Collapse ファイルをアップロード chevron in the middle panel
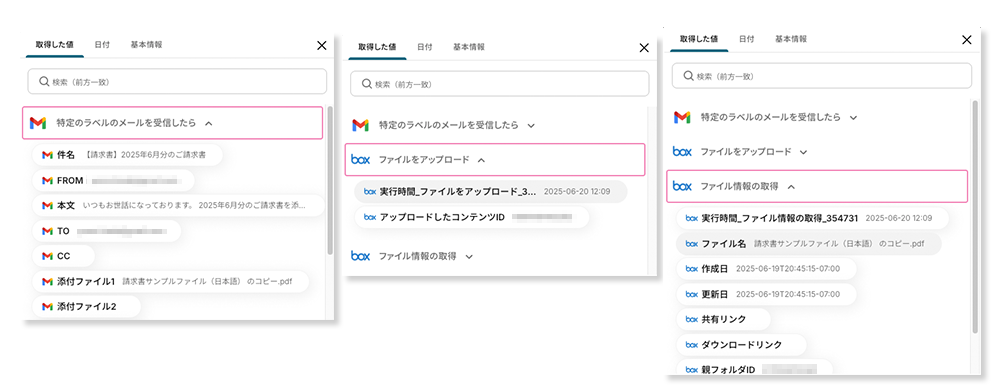The width and height of the screenshot is (1000, 390). point(482,160)
